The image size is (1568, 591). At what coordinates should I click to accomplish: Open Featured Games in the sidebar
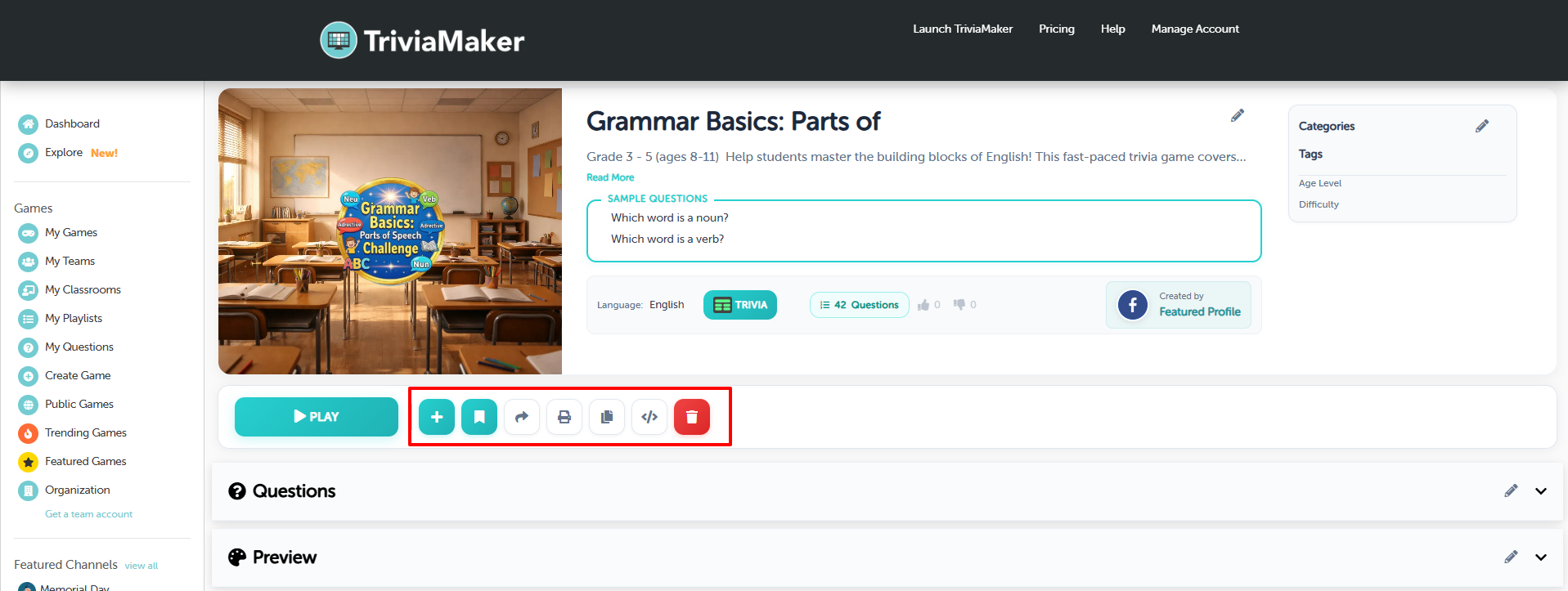coord(85,462)
